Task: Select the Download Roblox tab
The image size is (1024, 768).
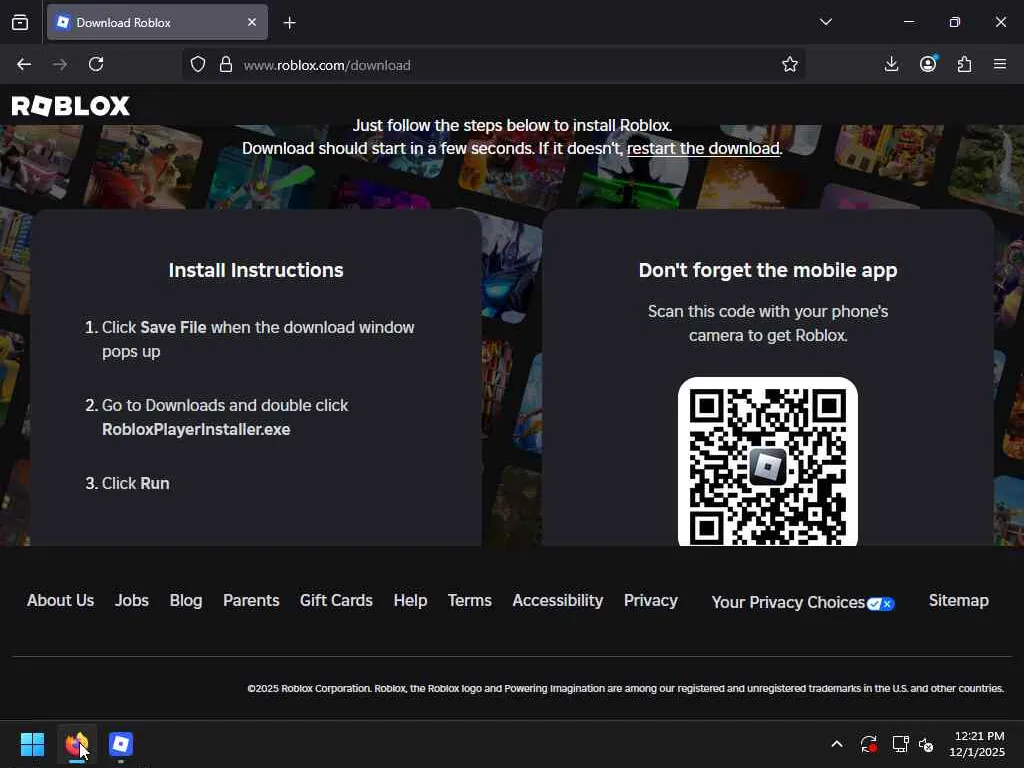Action: tap(157, 22)
